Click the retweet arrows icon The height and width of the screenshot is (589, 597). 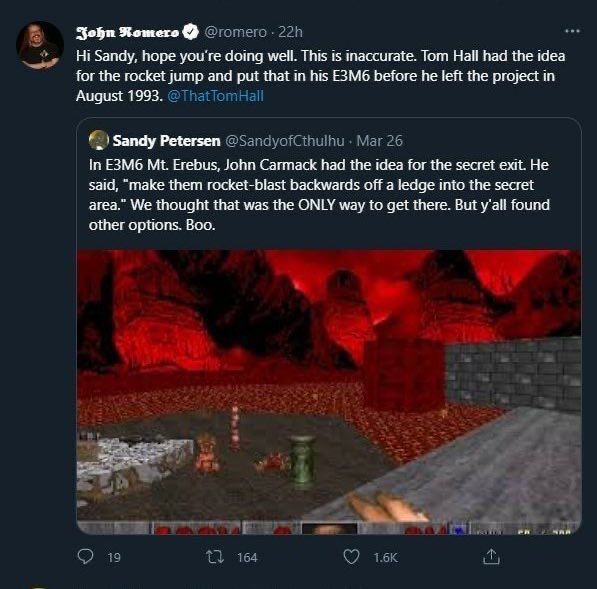[215, 557]
